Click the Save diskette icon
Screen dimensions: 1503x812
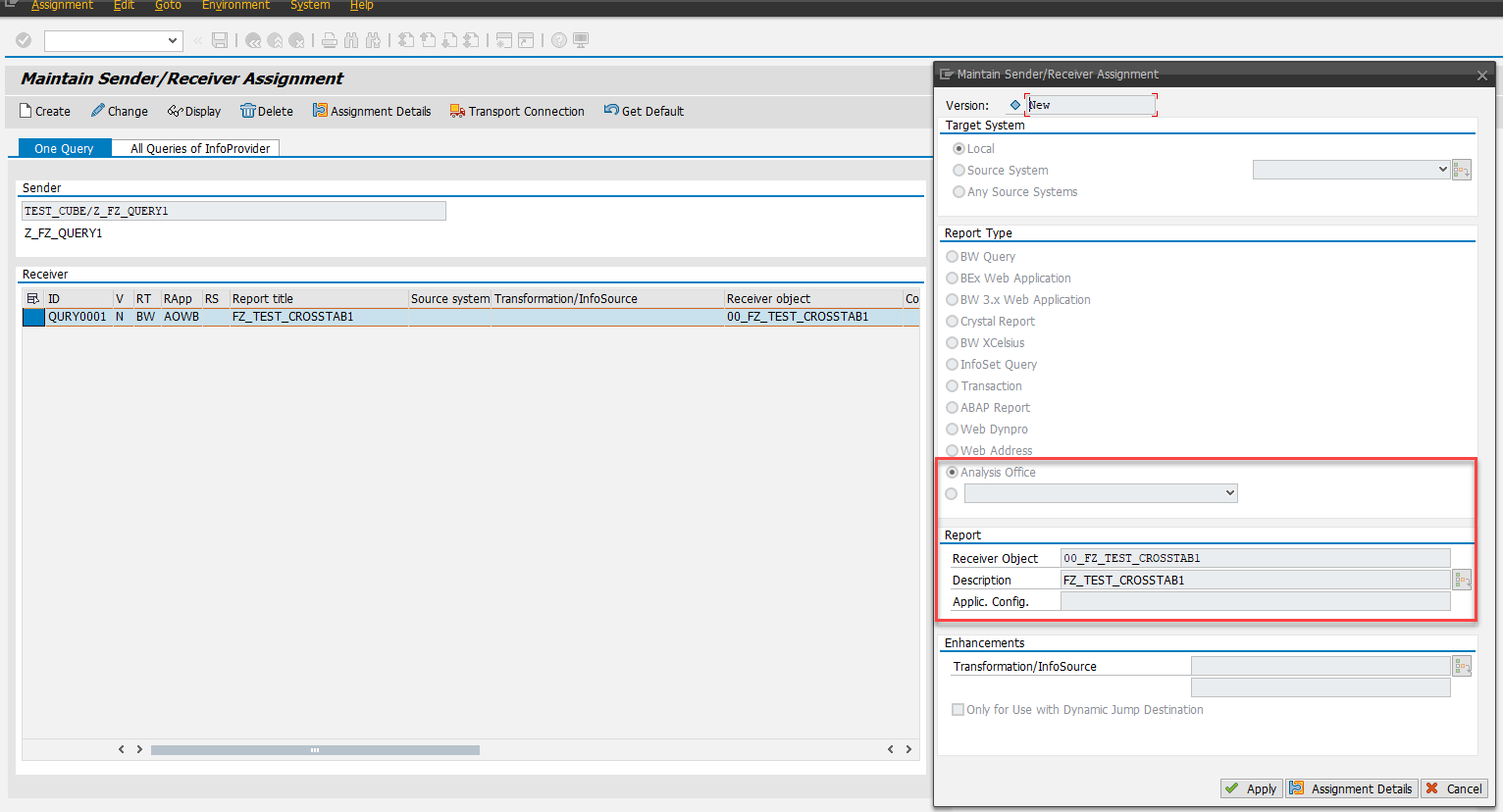click(220, 40)
